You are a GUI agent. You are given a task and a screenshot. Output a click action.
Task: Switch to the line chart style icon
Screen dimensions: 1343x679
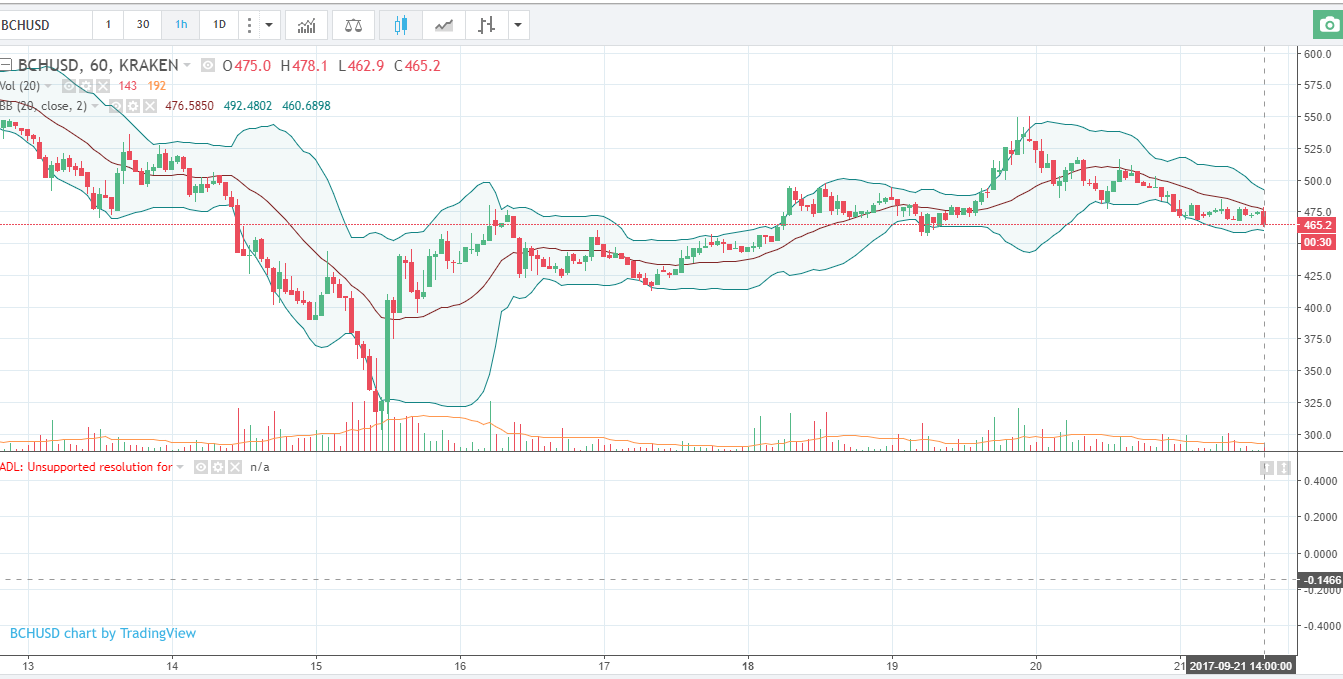pos(443,25)
